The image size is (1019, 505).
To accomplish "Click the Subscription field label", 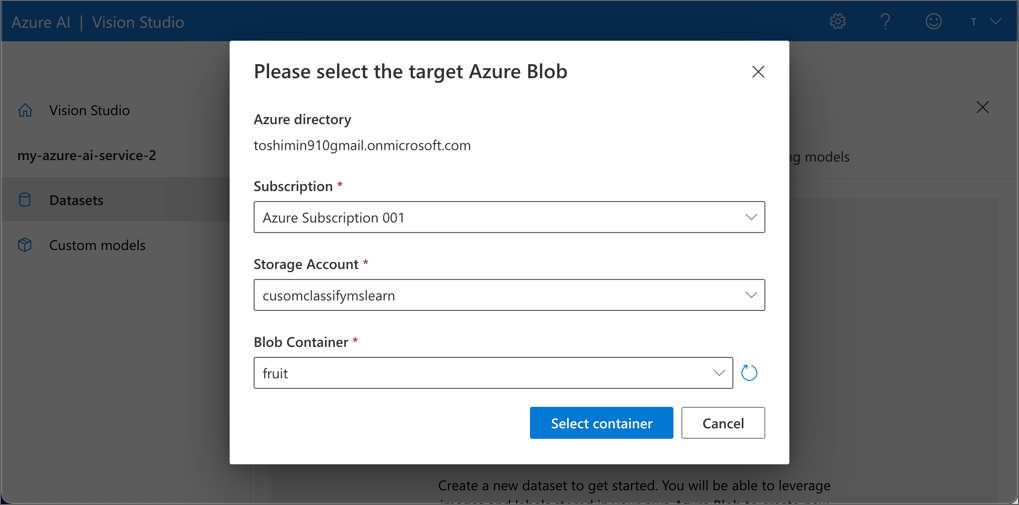I will (x=293, y=187).
